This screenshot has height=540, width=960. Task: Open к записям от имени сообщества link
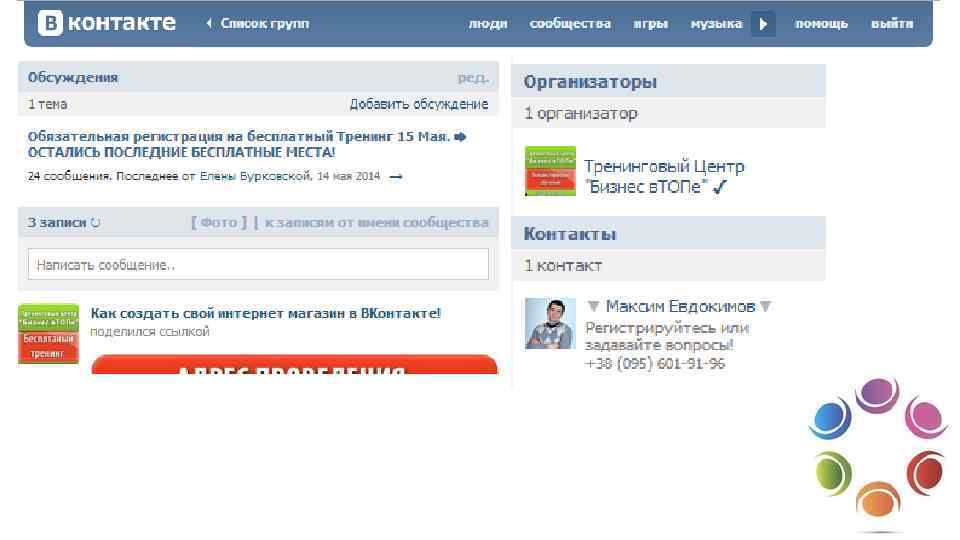pos(377,223)
